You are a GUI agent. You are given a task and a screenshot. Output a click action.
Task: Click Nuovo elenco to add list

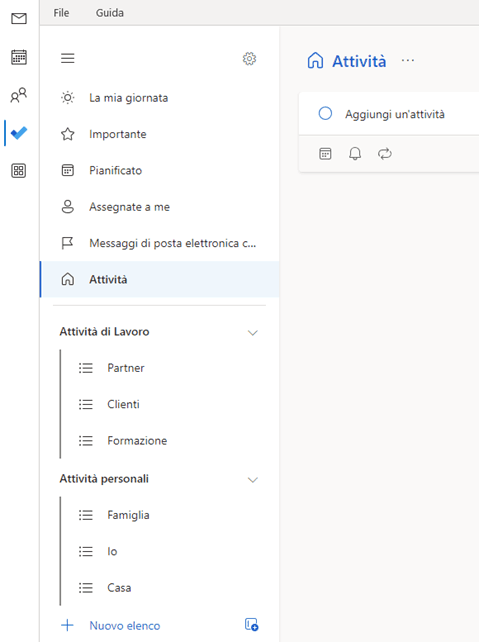point(125,626)
